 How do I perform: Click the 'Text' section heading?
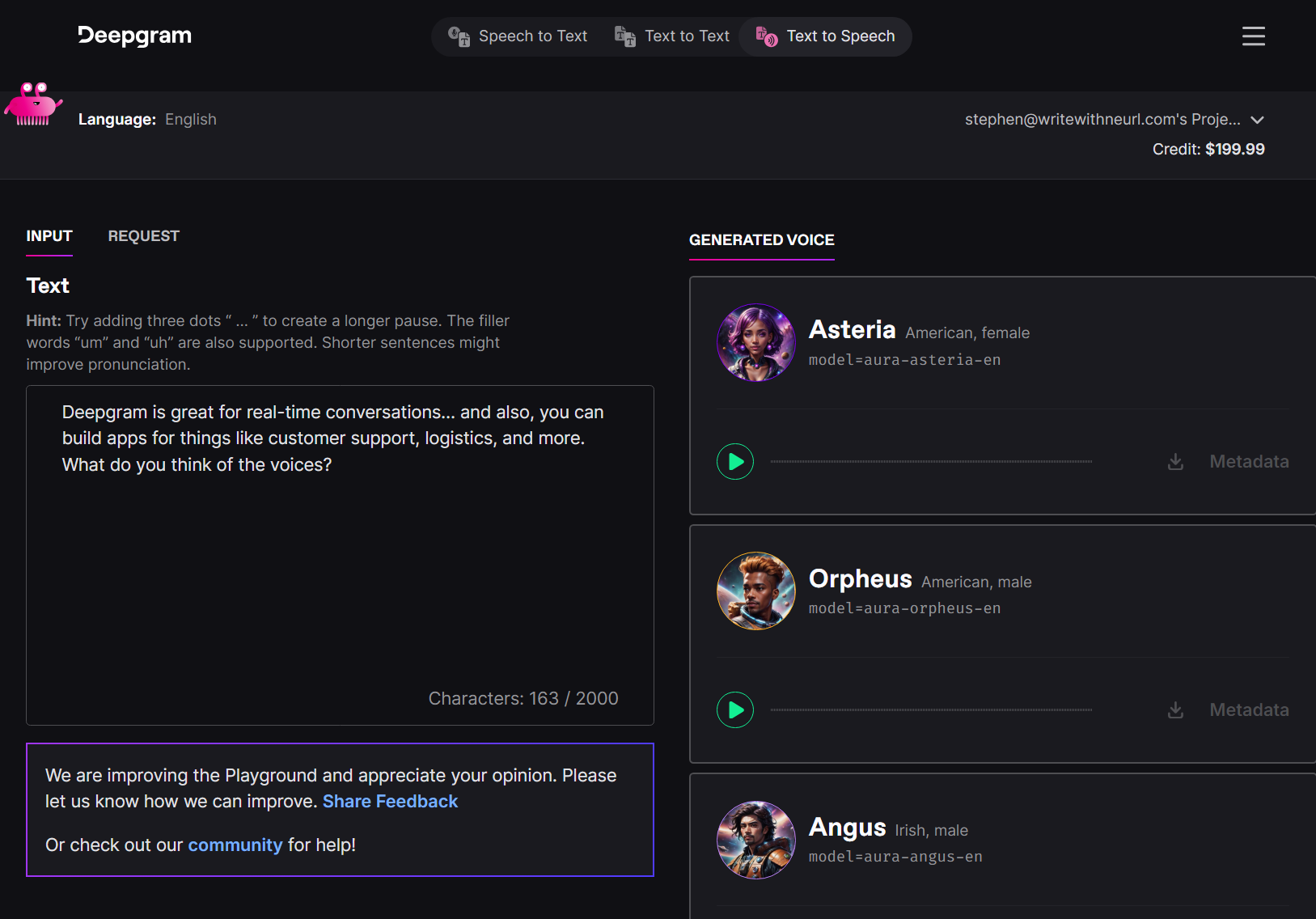48,286
